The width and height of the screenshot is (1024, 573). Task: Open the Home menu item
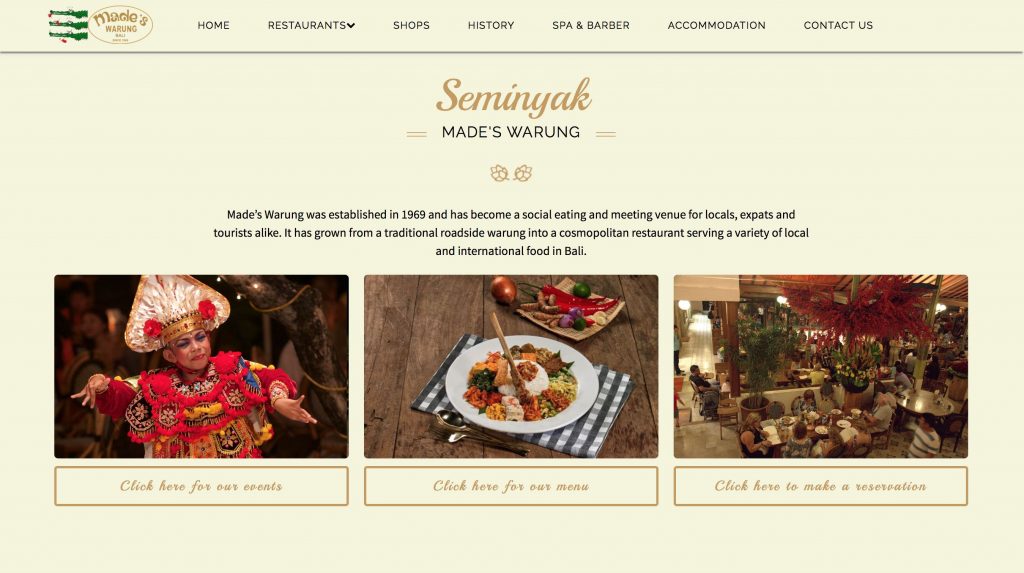click(x=214, y=25)
